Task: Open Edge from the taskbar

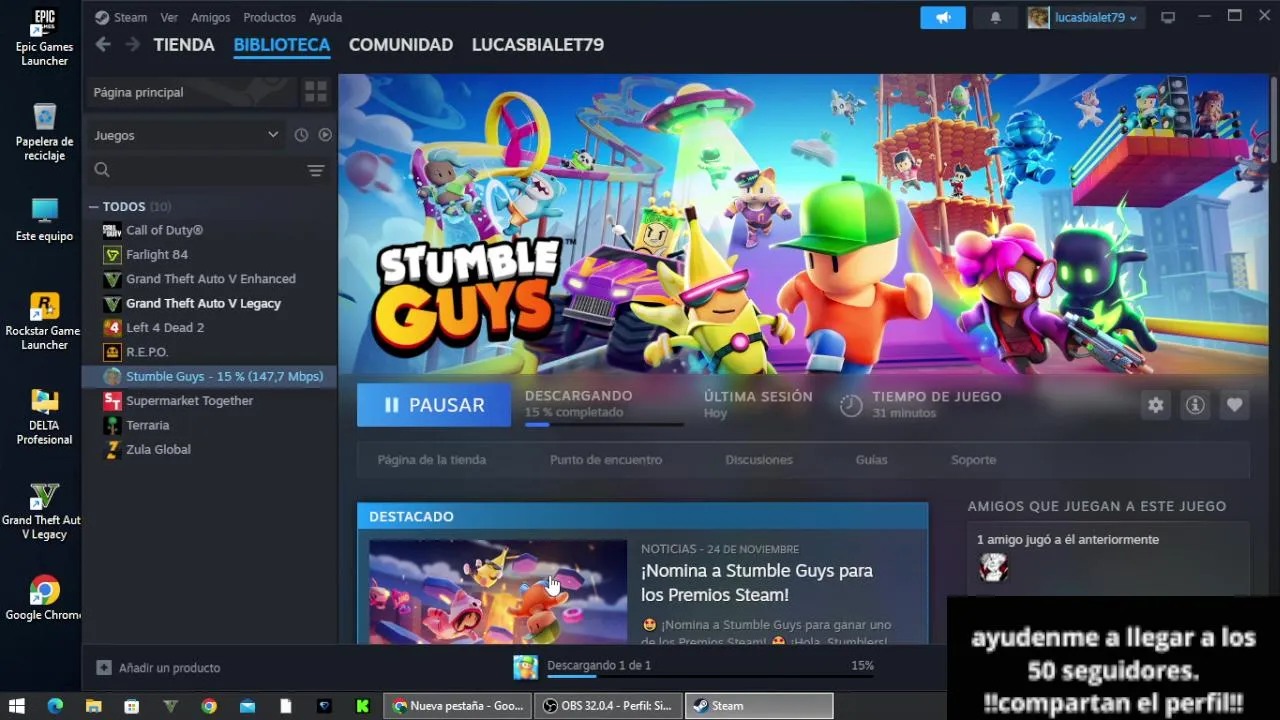Action: point(55,706)
